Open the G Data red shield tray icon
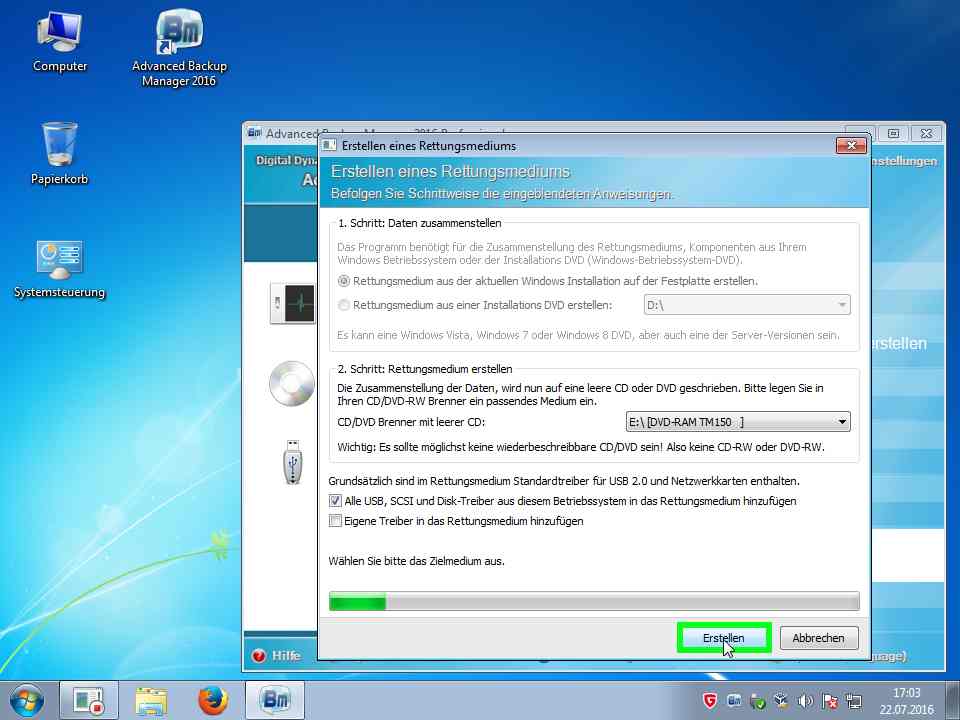This screenshot has width=960, height=720. click(710, 700)
